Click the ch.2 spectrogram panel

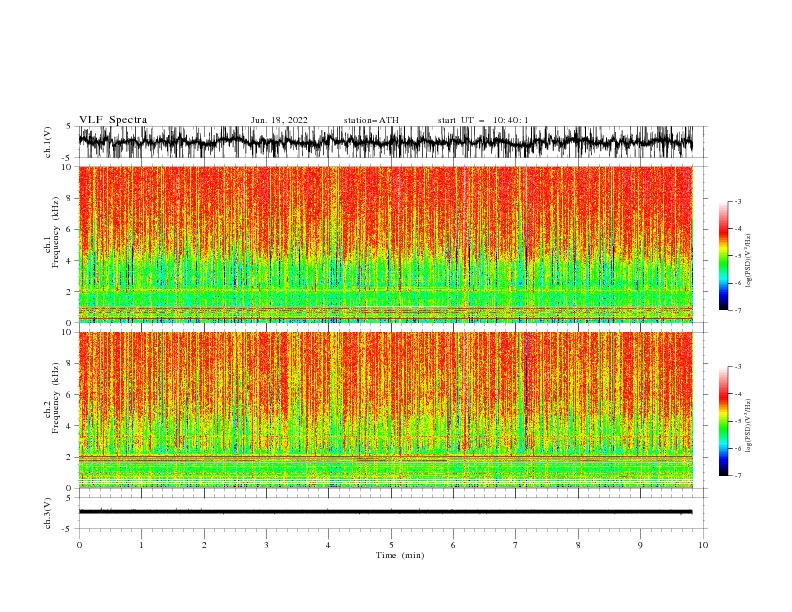pos(386,410)
